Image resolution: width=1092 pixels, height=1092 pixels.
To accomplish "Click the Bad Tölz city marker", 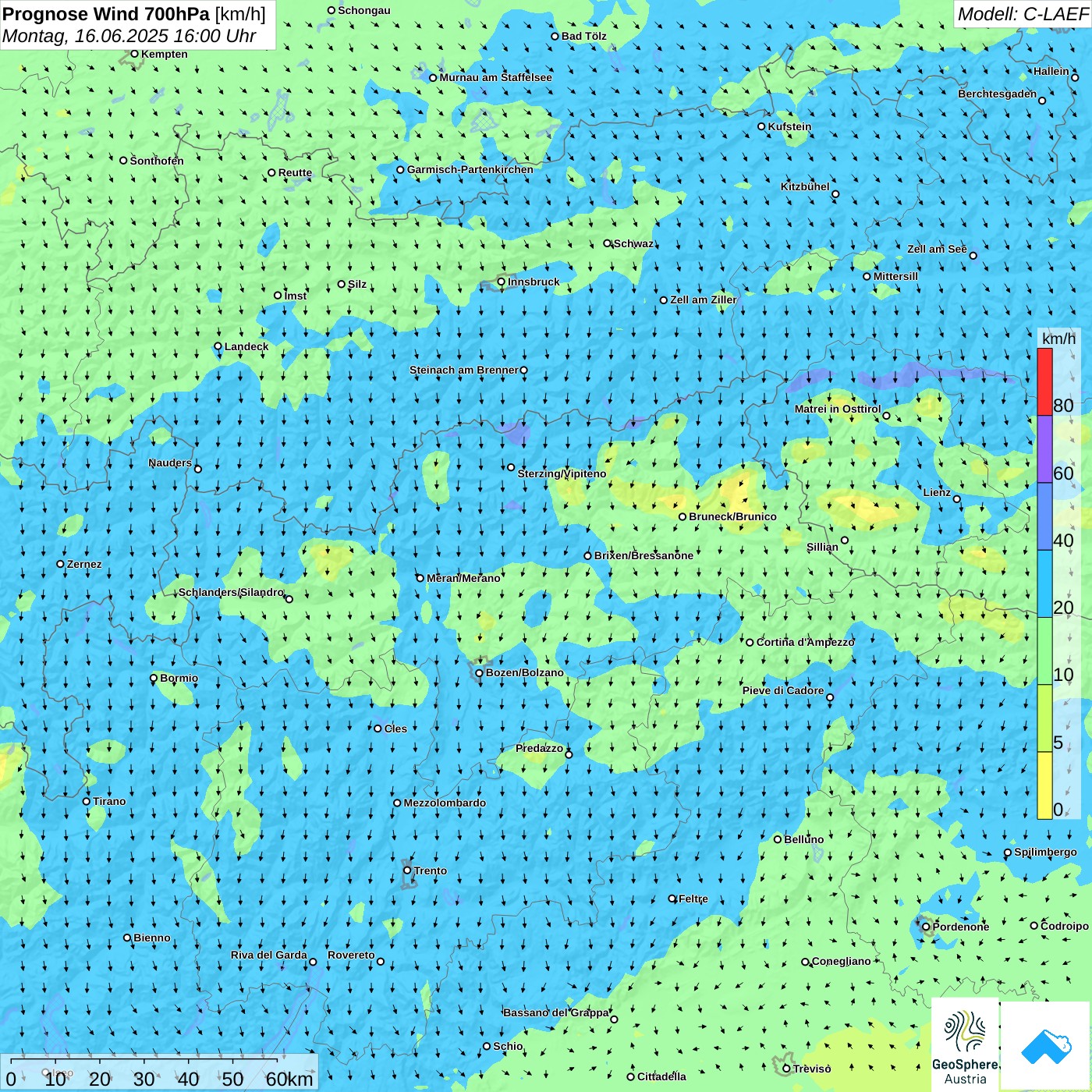I will (555, 36).
